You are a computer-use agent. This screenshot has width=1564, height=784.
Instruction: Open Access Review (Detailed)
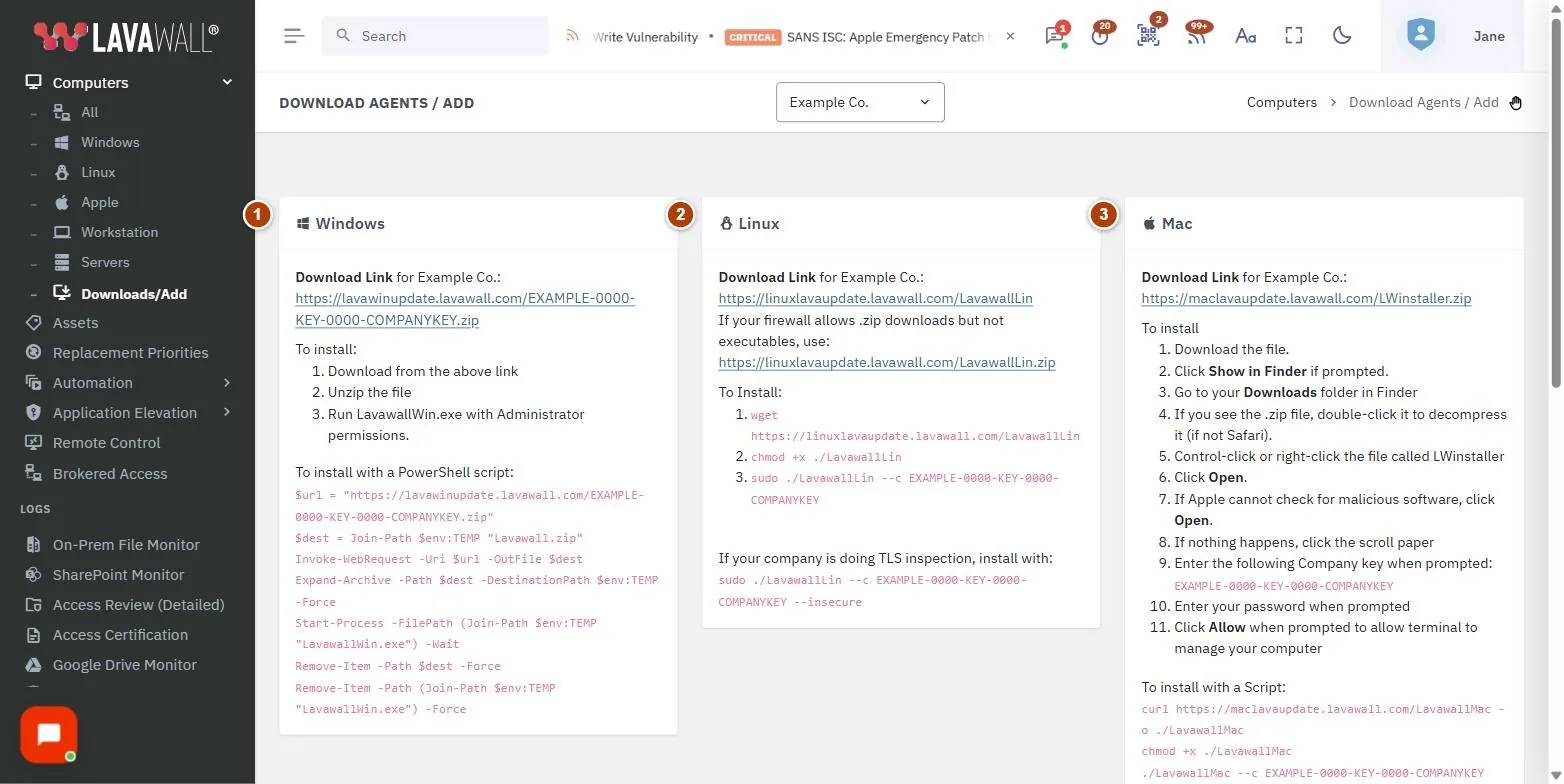tap(138, 605)
